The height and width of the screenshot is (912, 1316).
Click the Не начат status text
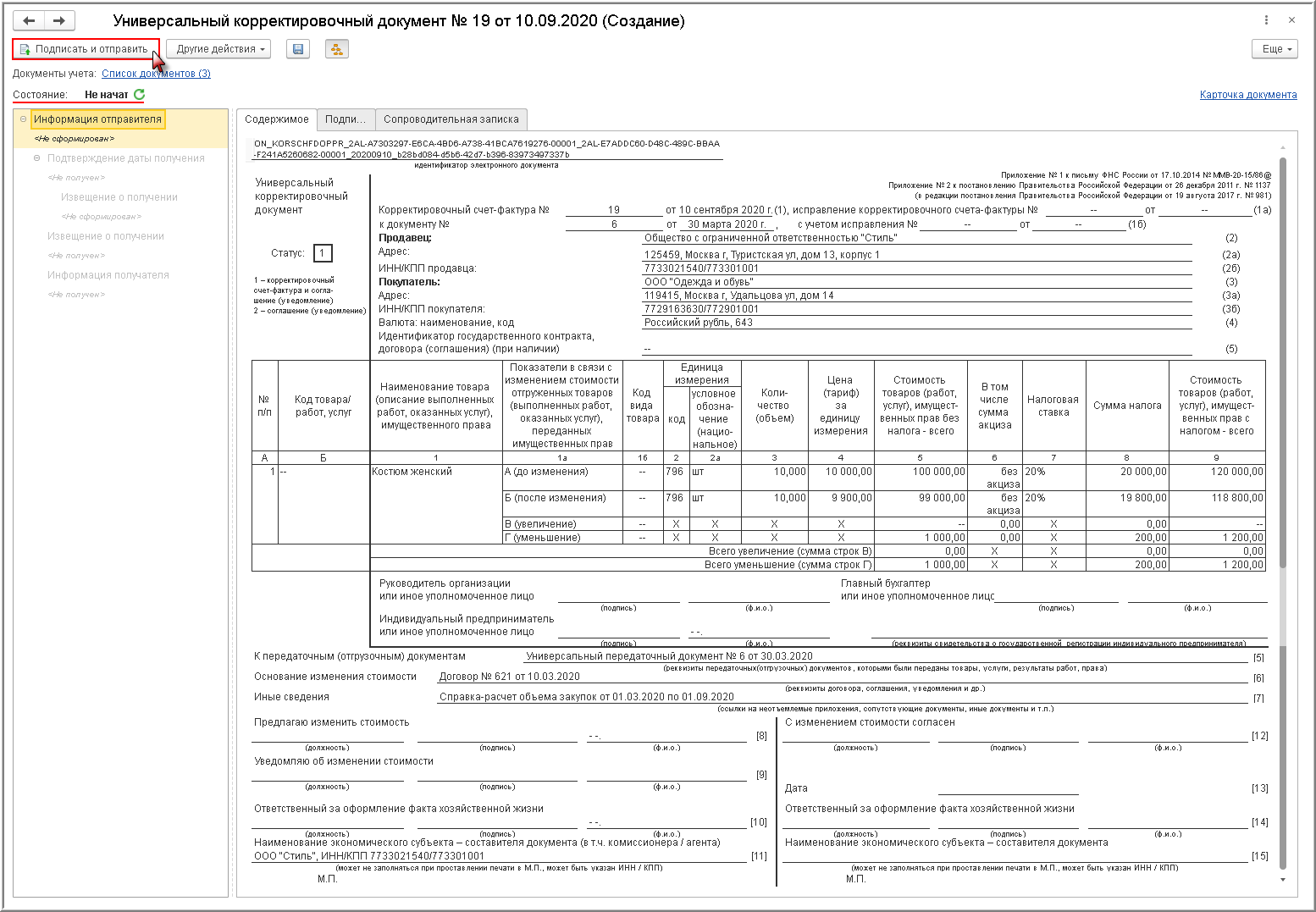click(107, 95)
